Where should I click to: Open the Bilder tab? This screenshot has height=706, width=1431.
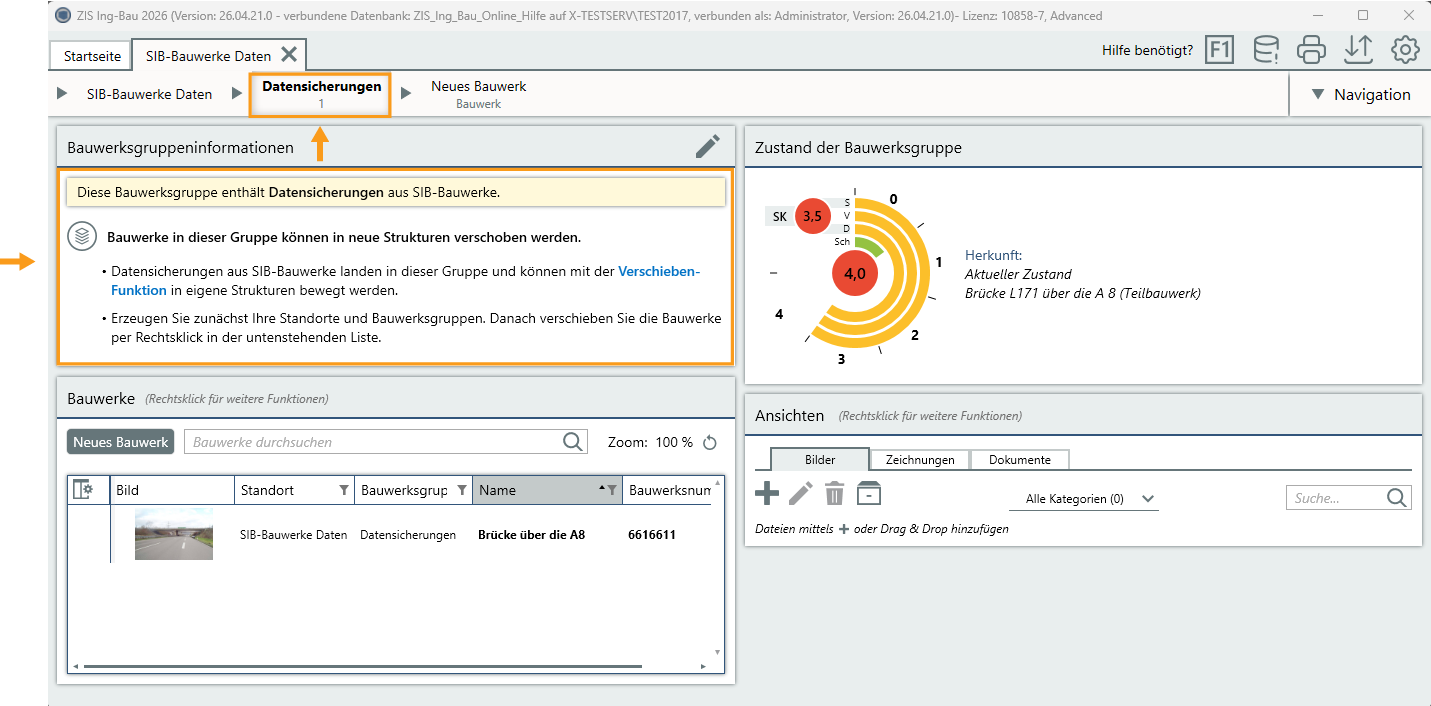(x=820, y=460)
